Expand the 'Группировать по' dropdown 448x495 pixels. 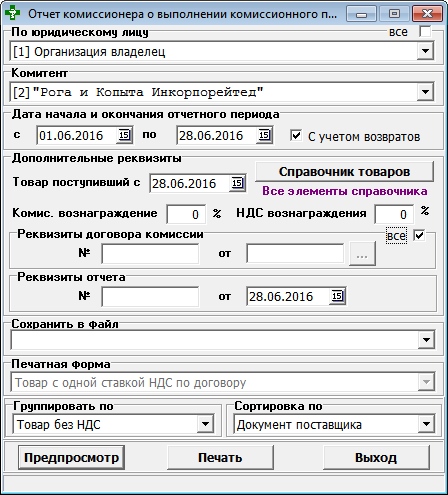click(205, 424)
